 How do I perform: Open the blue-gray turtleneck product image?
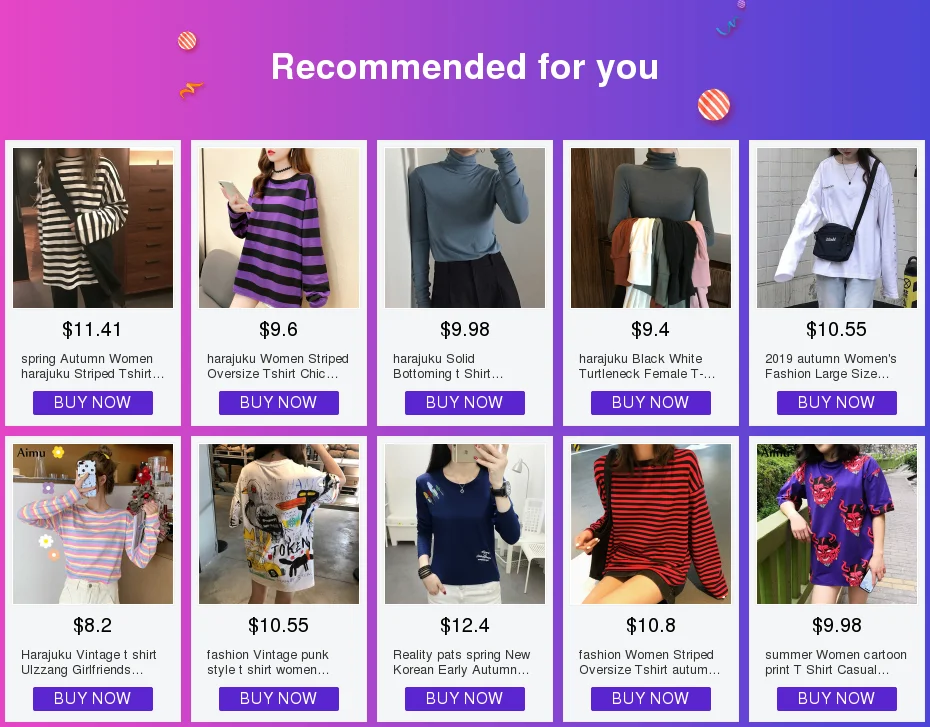[465, 228]
